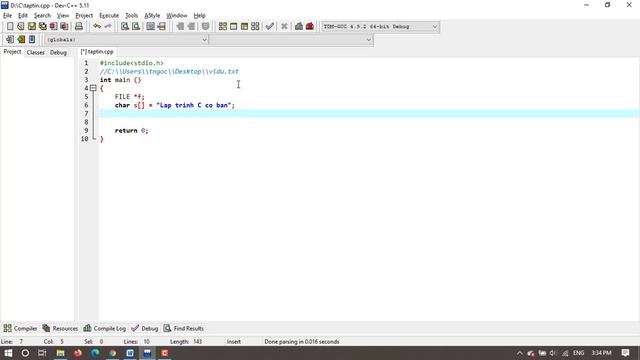This screenshot has height=360, width=640.
Task: Switch to the Project side tab
Action: click(x=12, y=52)
